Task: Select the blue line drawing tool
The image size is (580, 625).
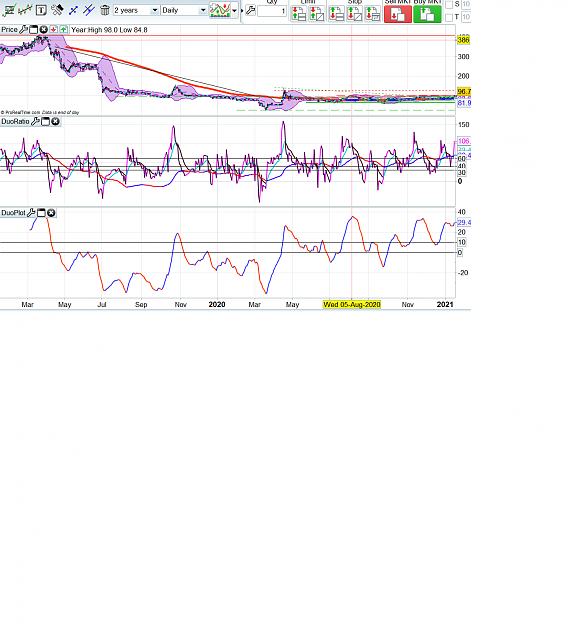Action: [73, 10]
